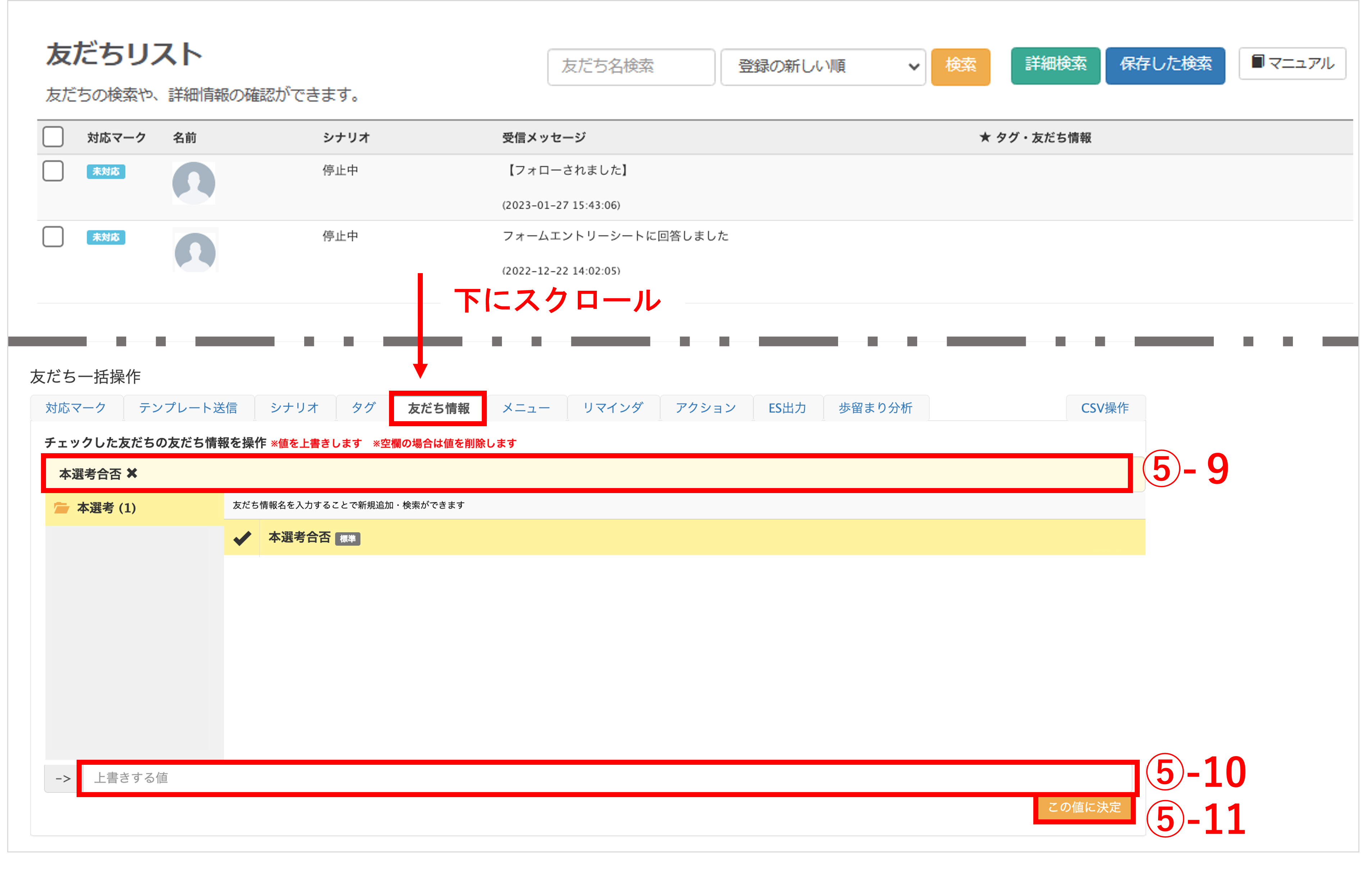Click the star icon in タグ・友だち情報 header
1372x869 pixels.
pos(984,137)
